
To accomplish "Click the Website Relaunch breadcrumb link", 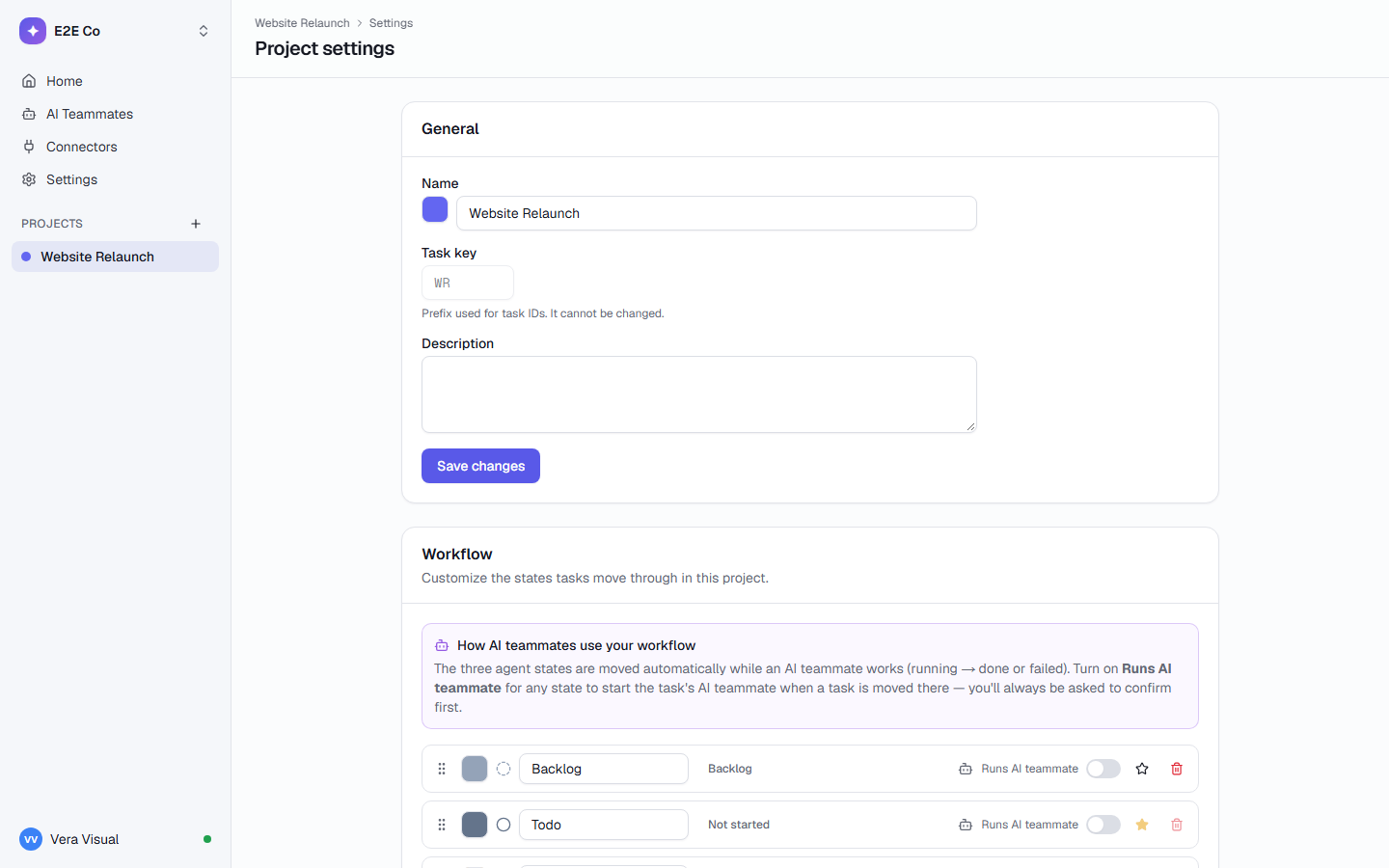I will (x=302, y=23).
